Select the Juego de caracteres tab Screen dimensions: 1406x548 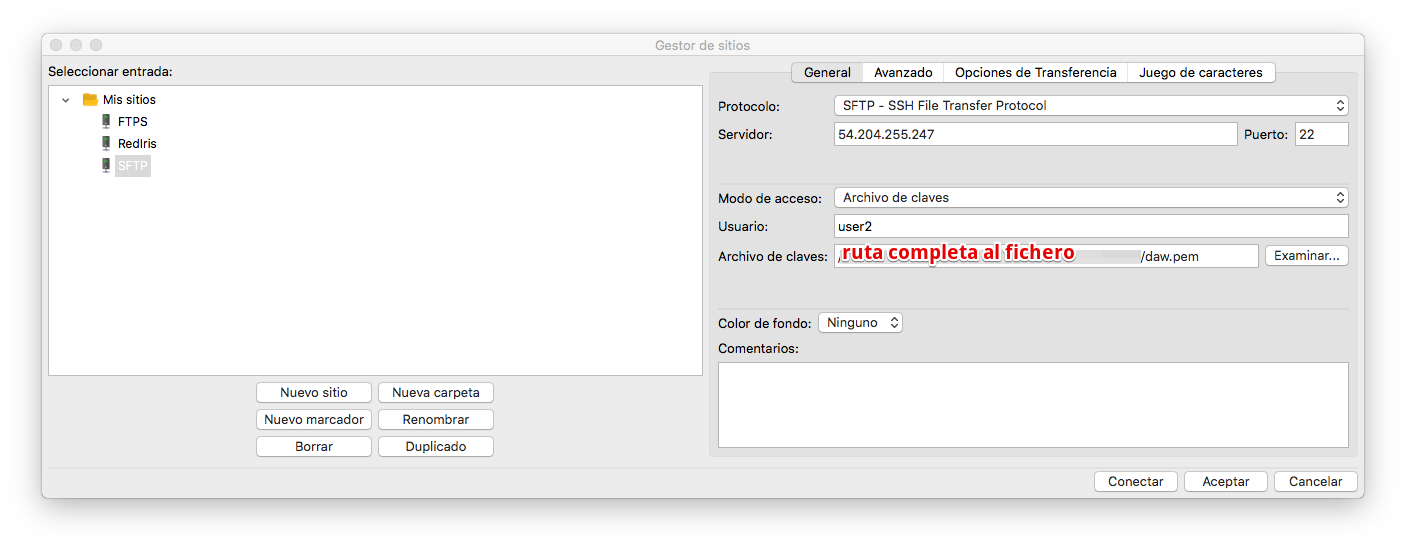tap(1200, 72)
